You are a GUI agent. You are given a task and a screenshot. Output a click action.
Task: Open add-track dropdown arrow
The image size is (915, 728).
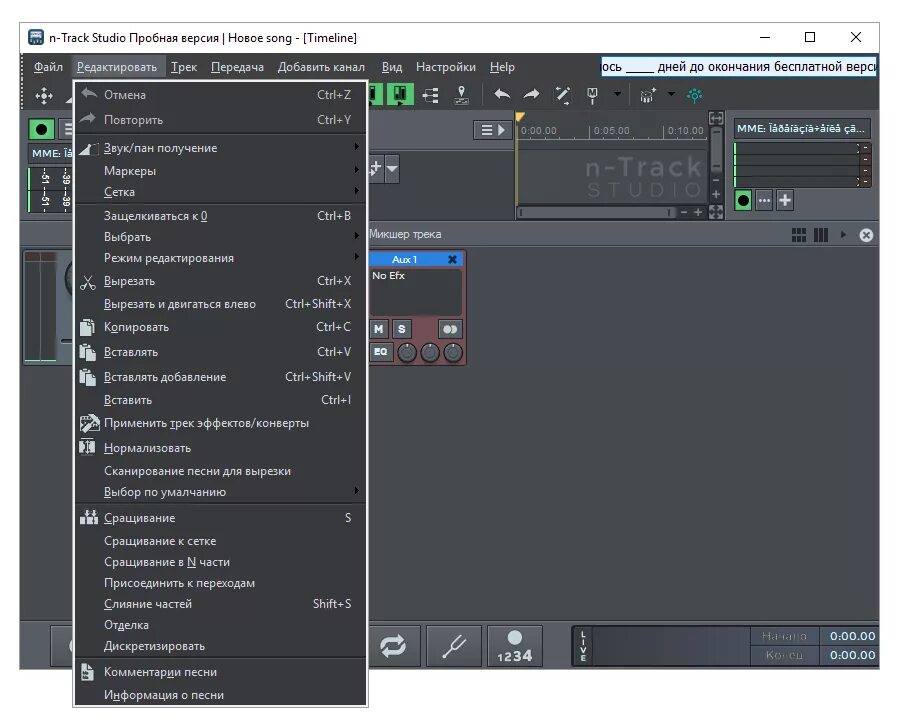click(x=392, y=169)
